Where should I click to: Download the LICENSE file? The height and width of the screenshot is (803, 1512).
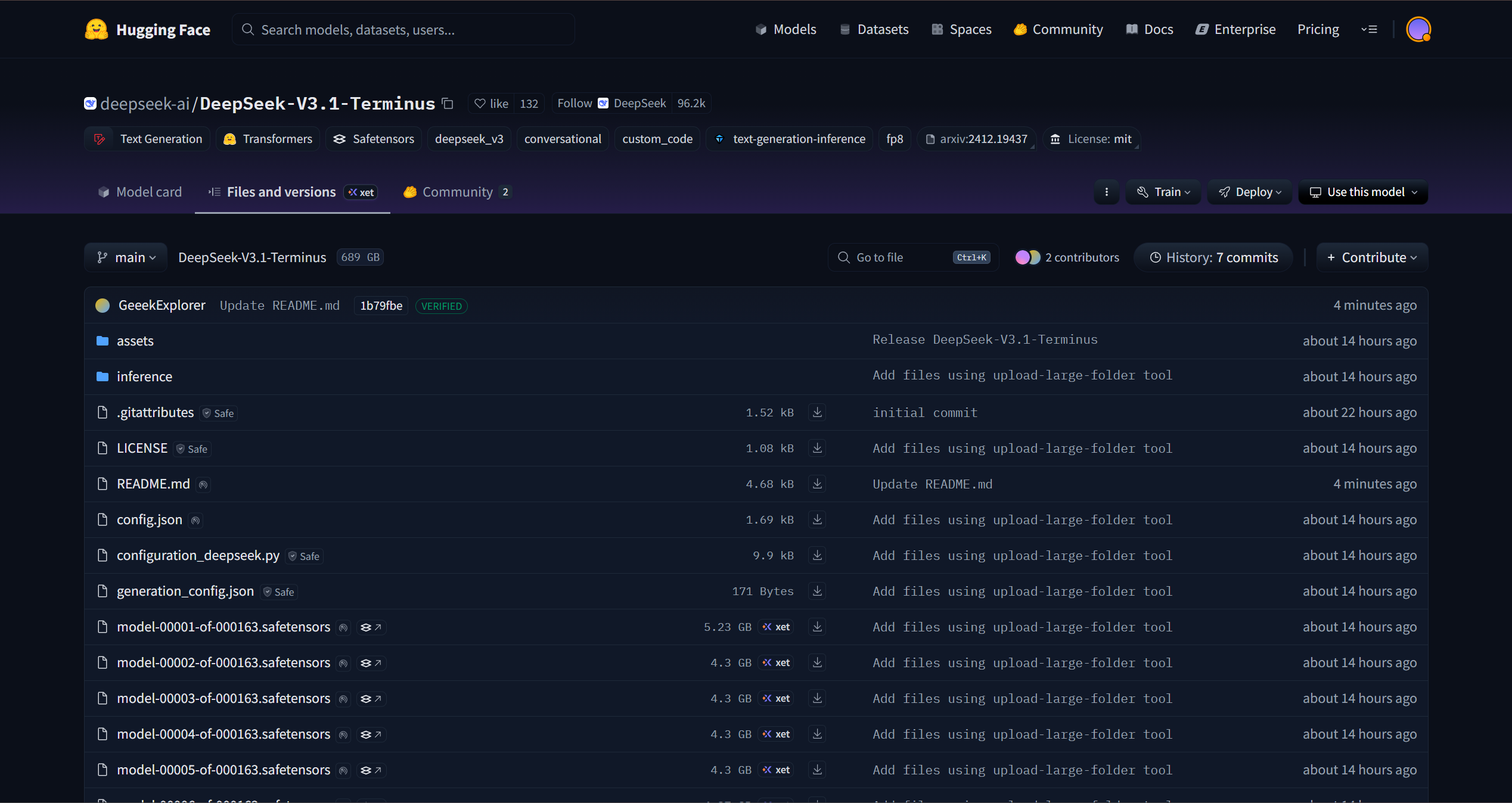point(818,448)
